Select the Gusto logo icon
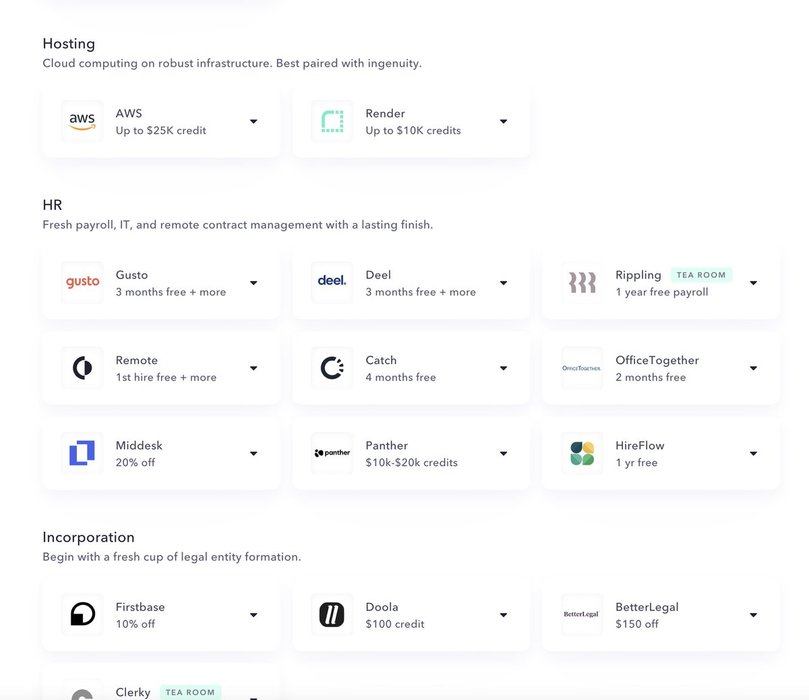Viewport: 809px width, 700px height. point(82,282)
